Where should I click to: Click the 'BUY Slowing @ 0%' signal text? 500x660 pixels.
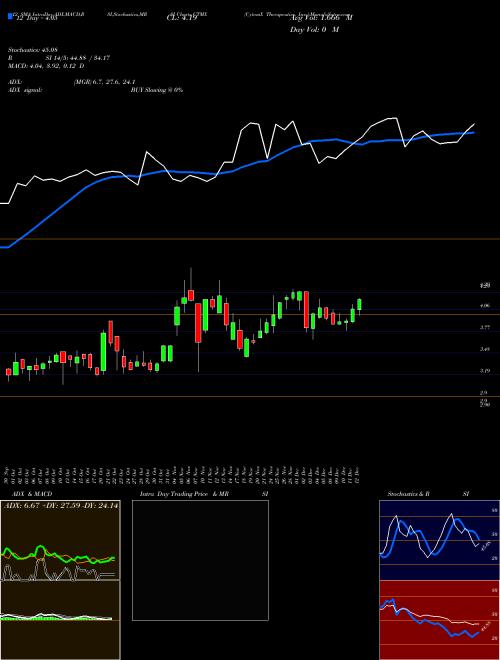click(x=157, y=90)
